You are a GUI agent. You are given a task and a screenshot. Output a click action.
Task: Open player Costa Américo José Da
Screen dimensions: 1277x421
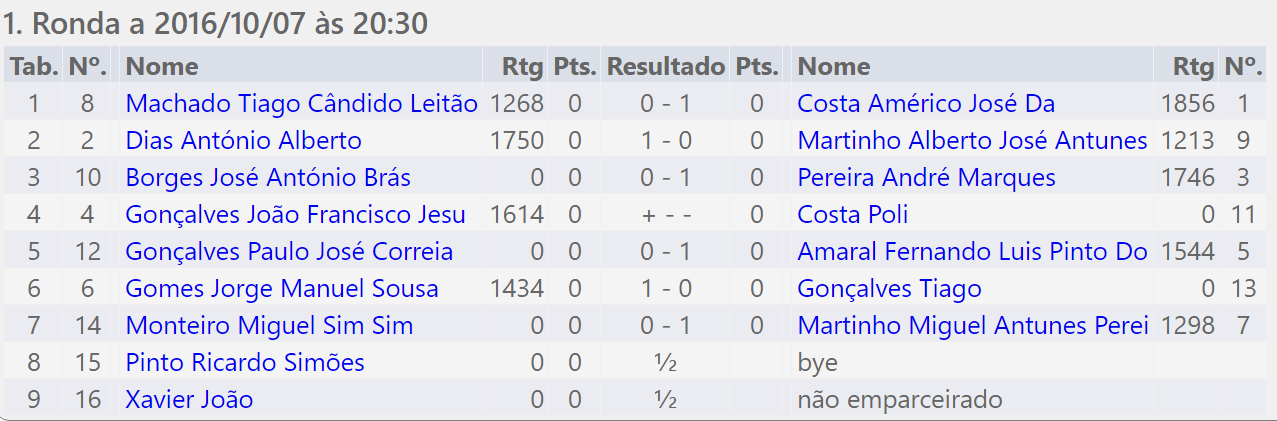pyautogui.click(x=926, y=104)
